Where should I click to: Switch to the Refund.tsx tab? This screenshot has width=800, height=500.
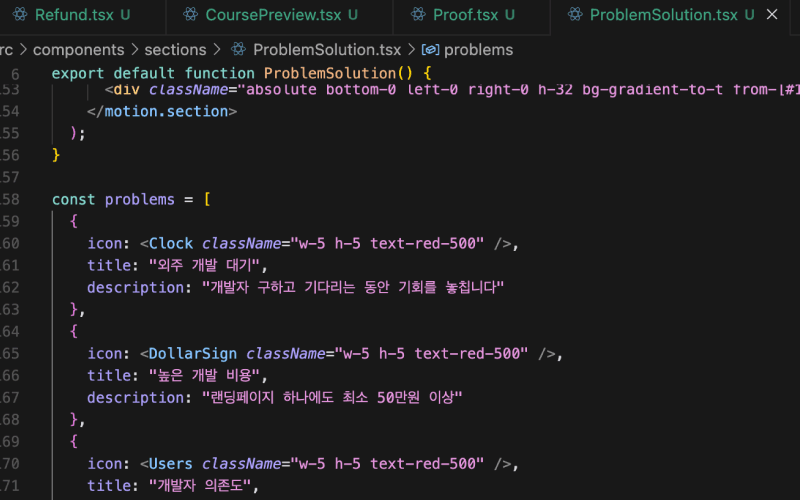click(x=75, y=15)
